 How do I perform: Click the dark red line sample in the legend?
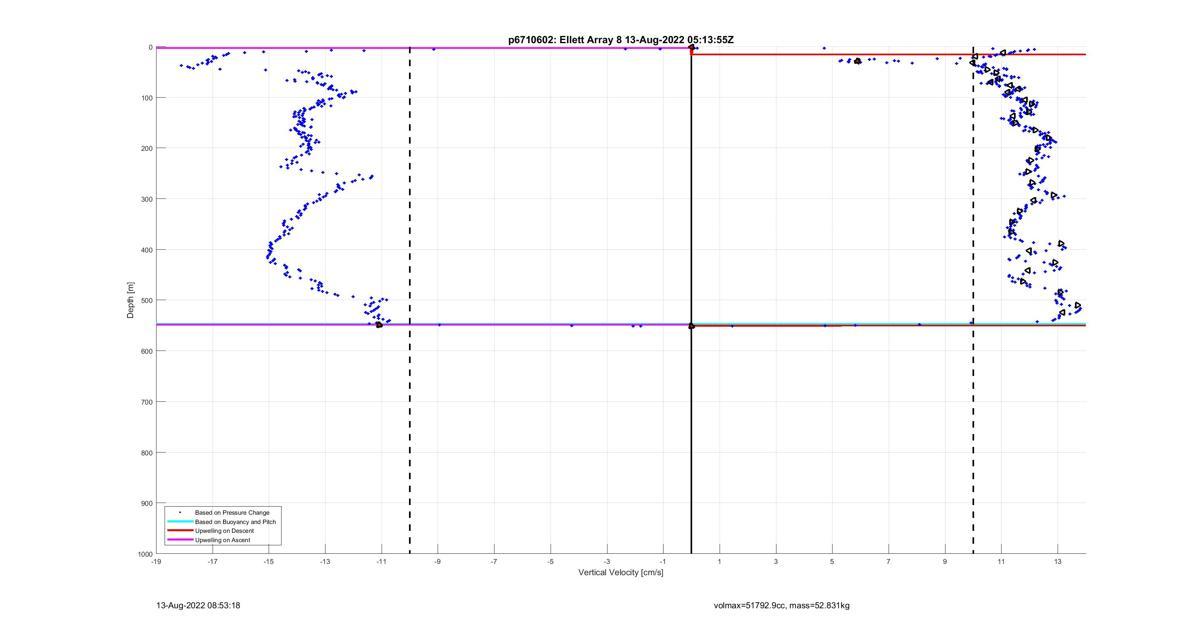point(179,530)
